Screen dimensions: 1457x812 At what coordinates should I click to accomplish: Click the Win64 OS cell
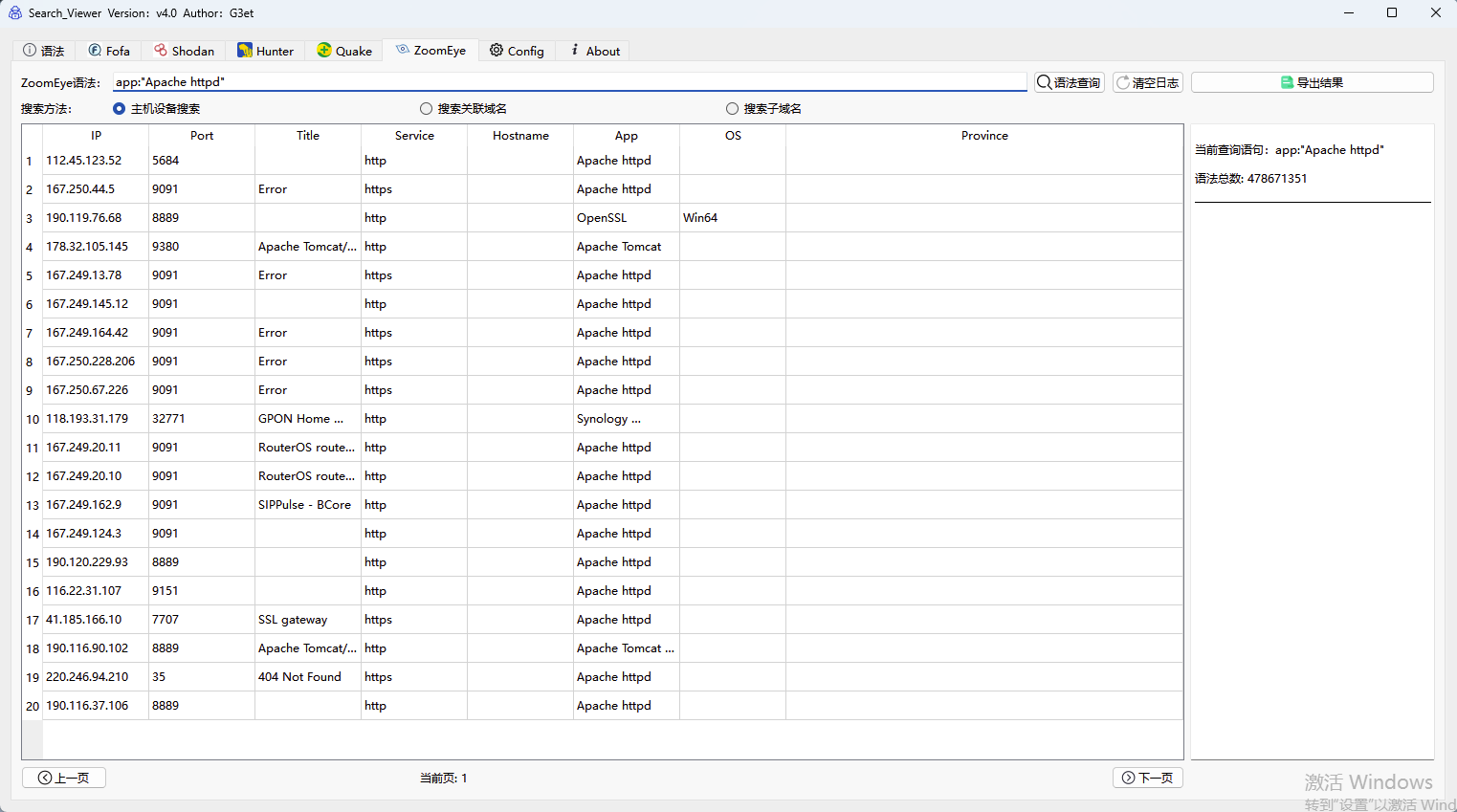pos(733,218)
